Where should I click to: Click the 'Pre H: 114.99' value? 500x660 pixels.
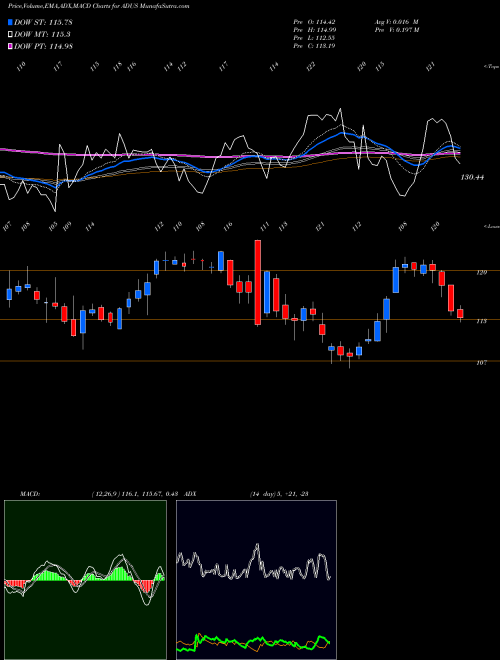pos(314,30)
